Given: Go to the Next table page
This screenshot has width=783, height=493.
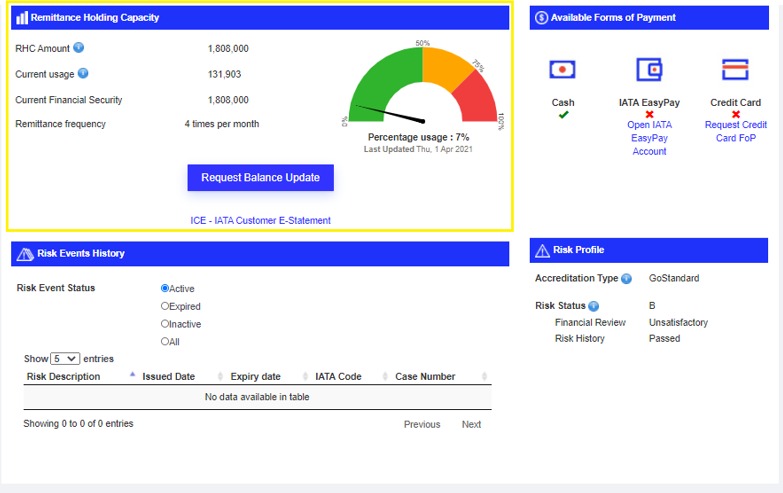Looking at the screenshot, I should point(471,424).
